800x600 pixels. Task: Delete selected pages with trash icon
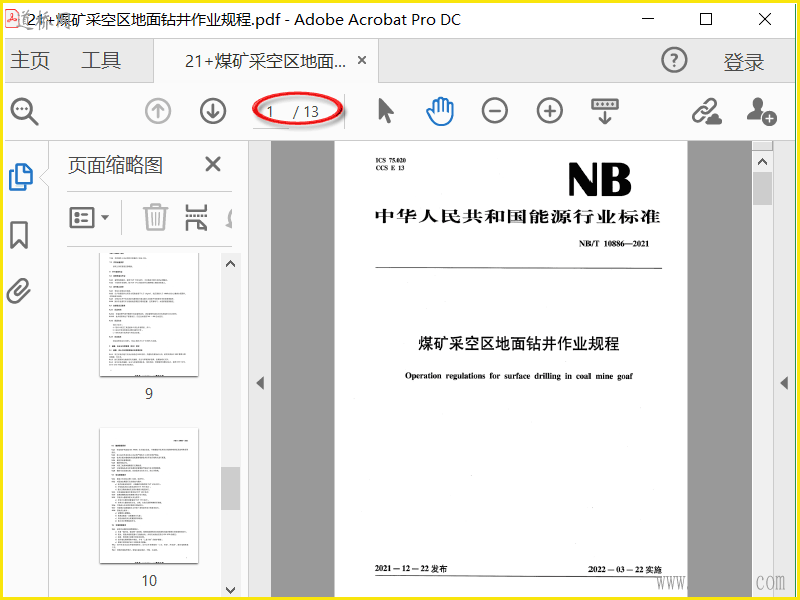pos(155,217)
